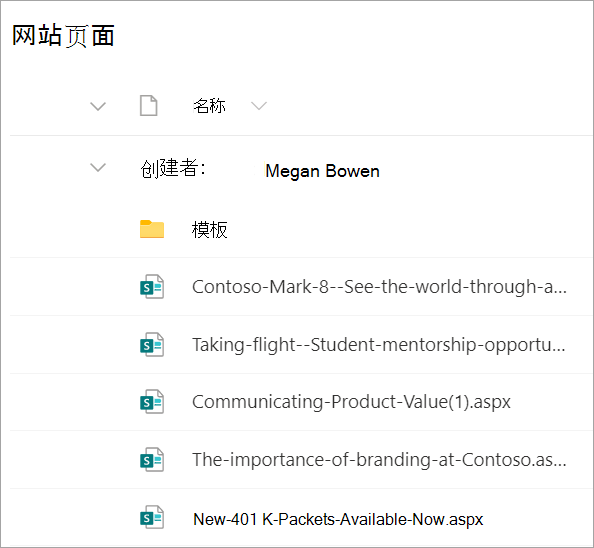Open the 名称 column sort dropdown arrow

tap(259, 106)
